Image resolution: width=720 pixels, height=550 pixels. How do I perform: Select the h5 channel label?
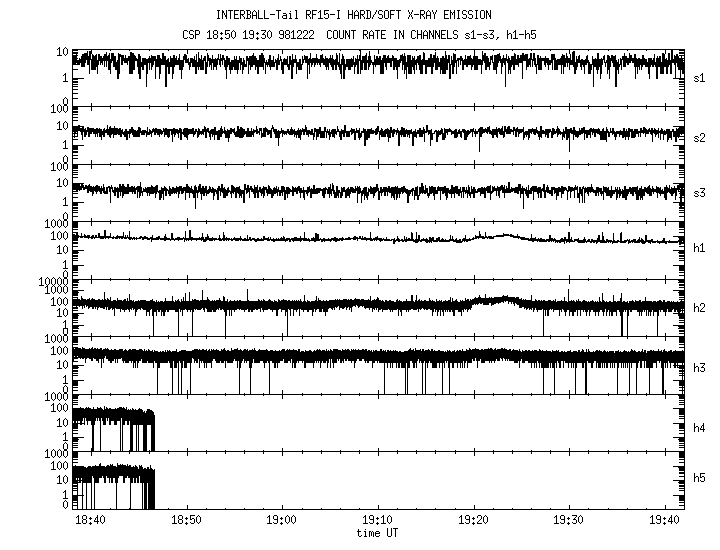700,480
